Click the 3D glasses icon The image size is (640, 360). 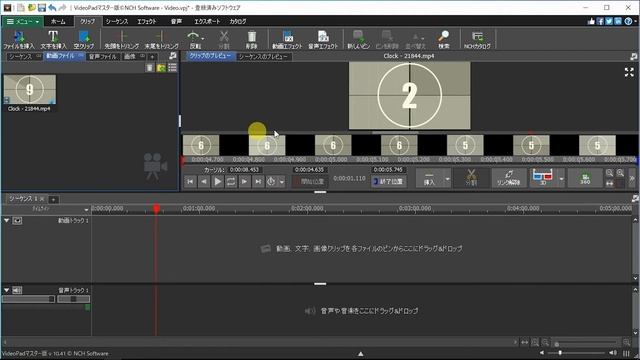[x=542, y=178]
